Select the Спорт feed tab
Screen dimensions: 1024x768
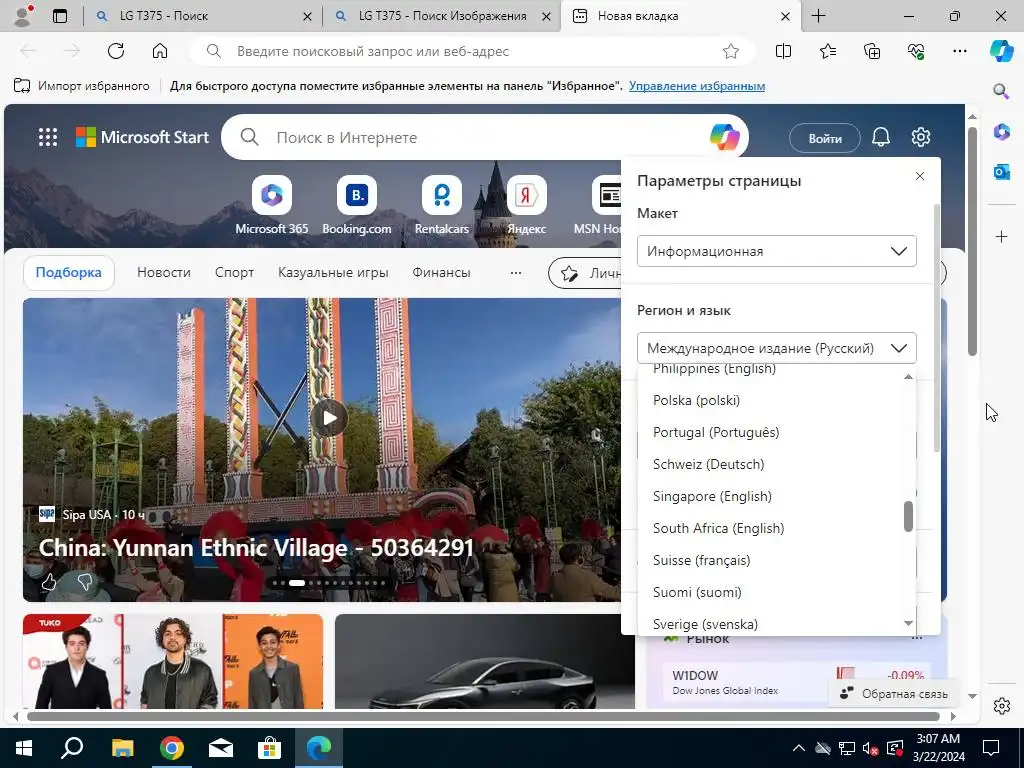pos(234,272)
